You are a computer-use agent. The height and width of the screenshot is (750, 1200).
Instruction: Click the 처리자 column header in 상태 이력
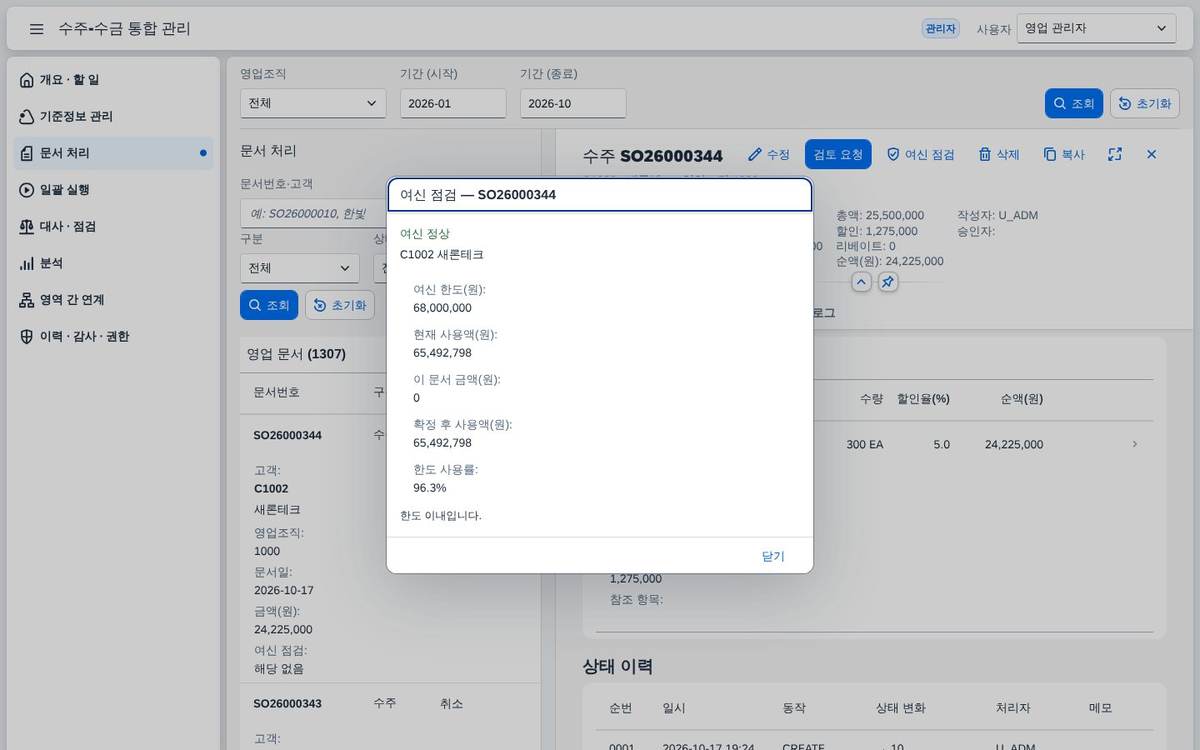[x=1014, y=708]
